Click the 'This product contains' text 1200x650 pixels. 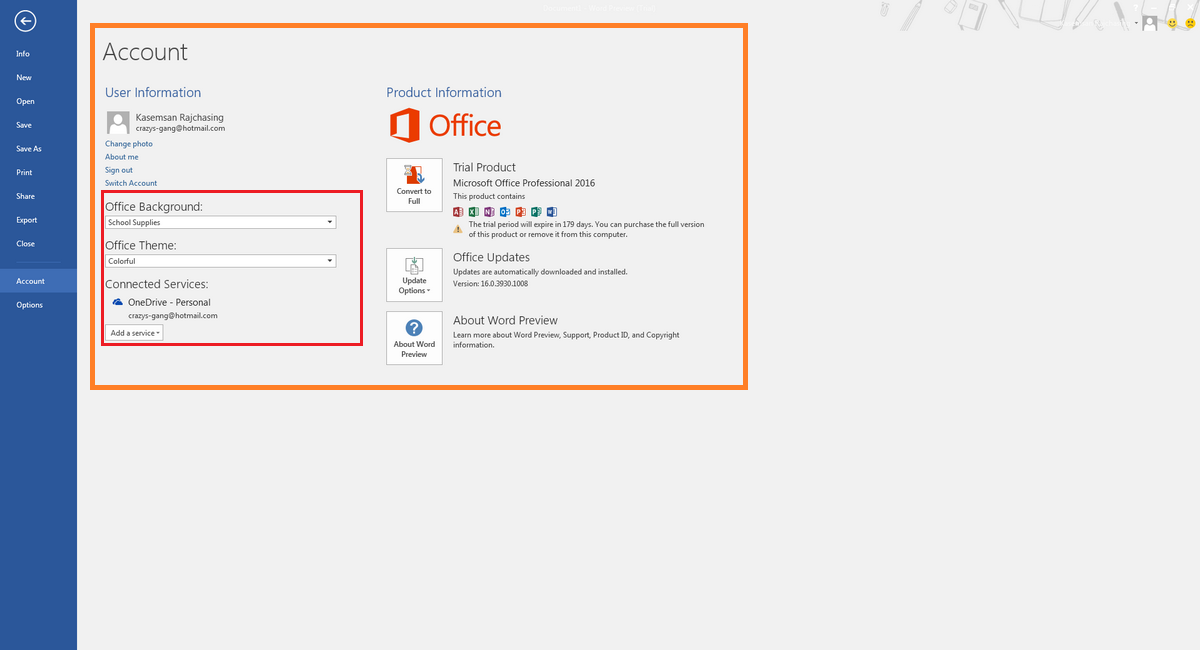pyautogui.click(x=489, y=197)
